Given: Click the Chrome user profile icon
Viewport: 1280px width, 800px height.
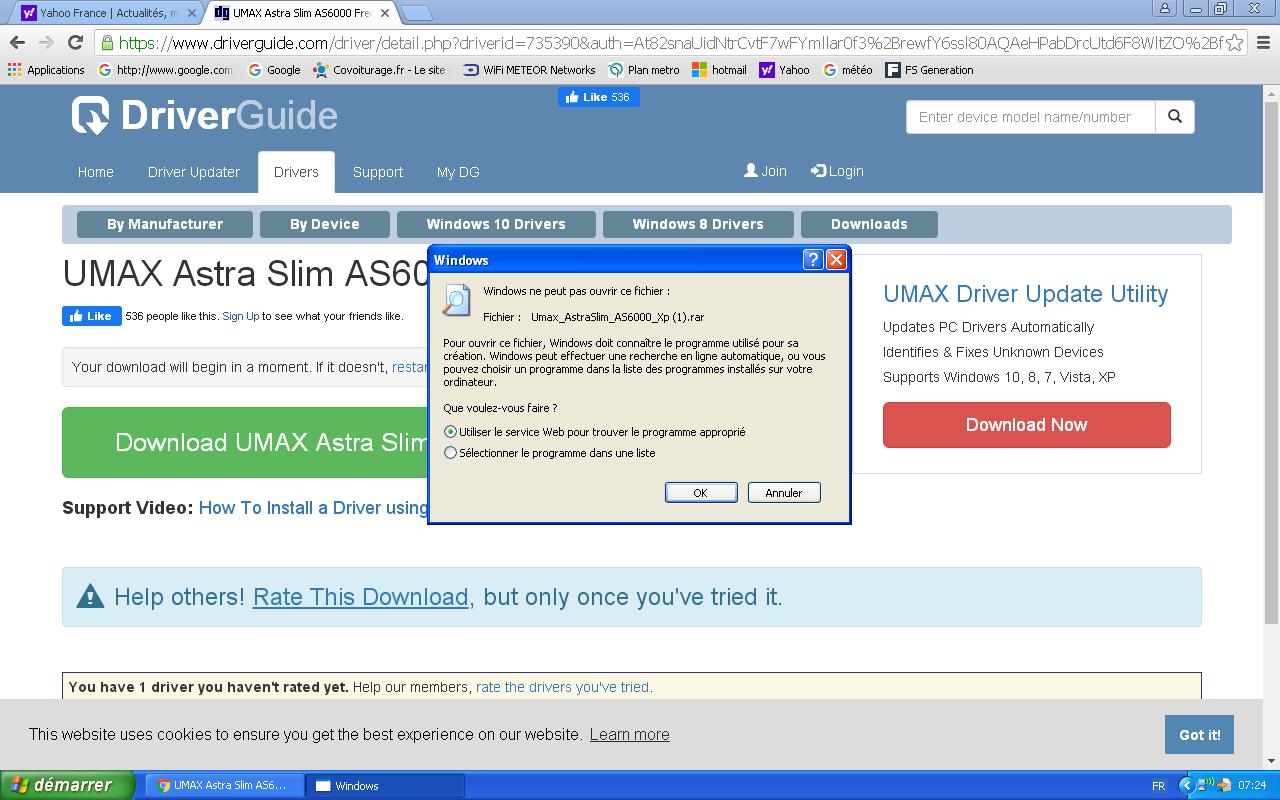Looking at the screenshot, I should point(1165,8).
